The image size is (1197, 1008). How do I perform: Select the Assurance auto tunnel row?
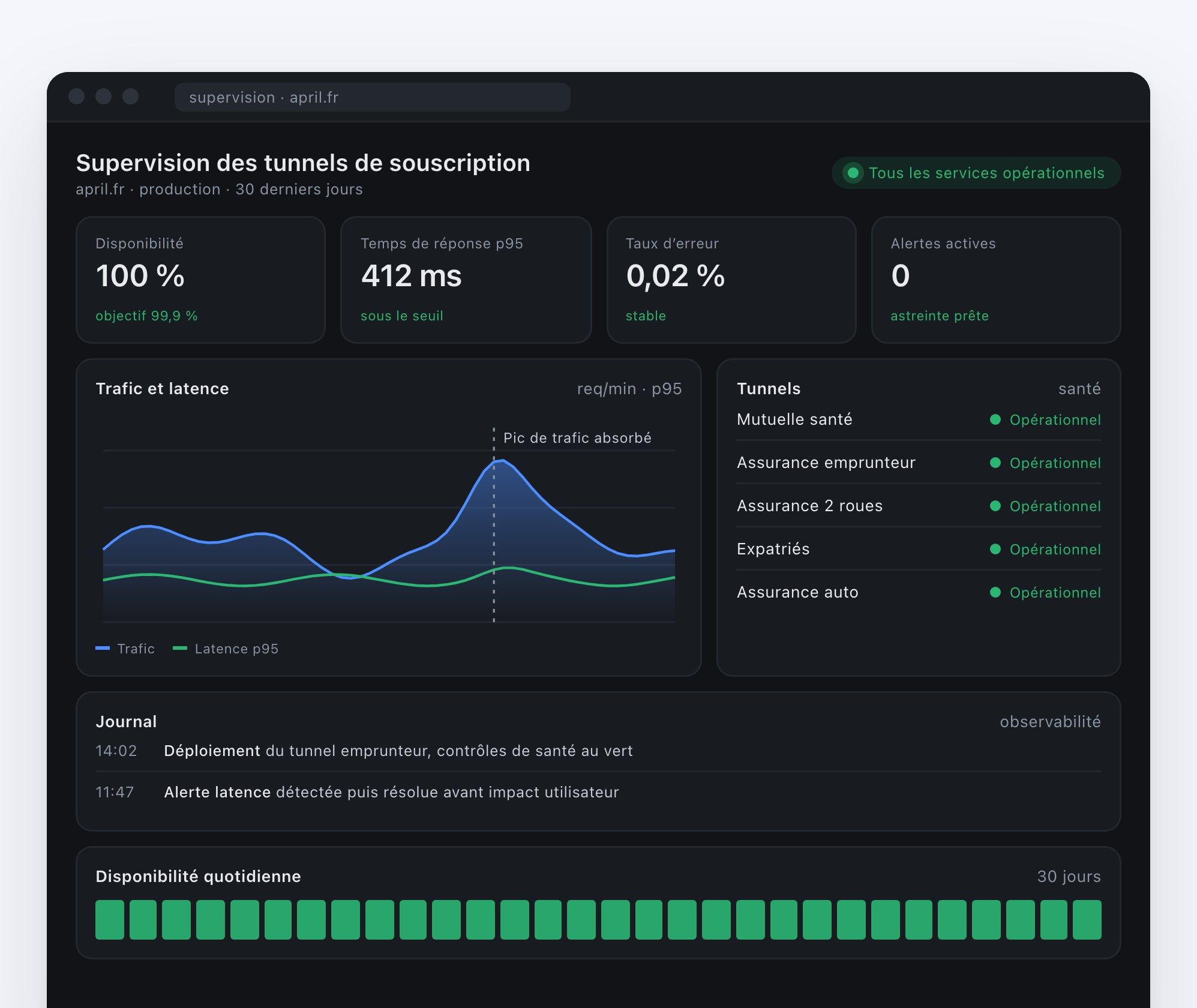point(919,592)
